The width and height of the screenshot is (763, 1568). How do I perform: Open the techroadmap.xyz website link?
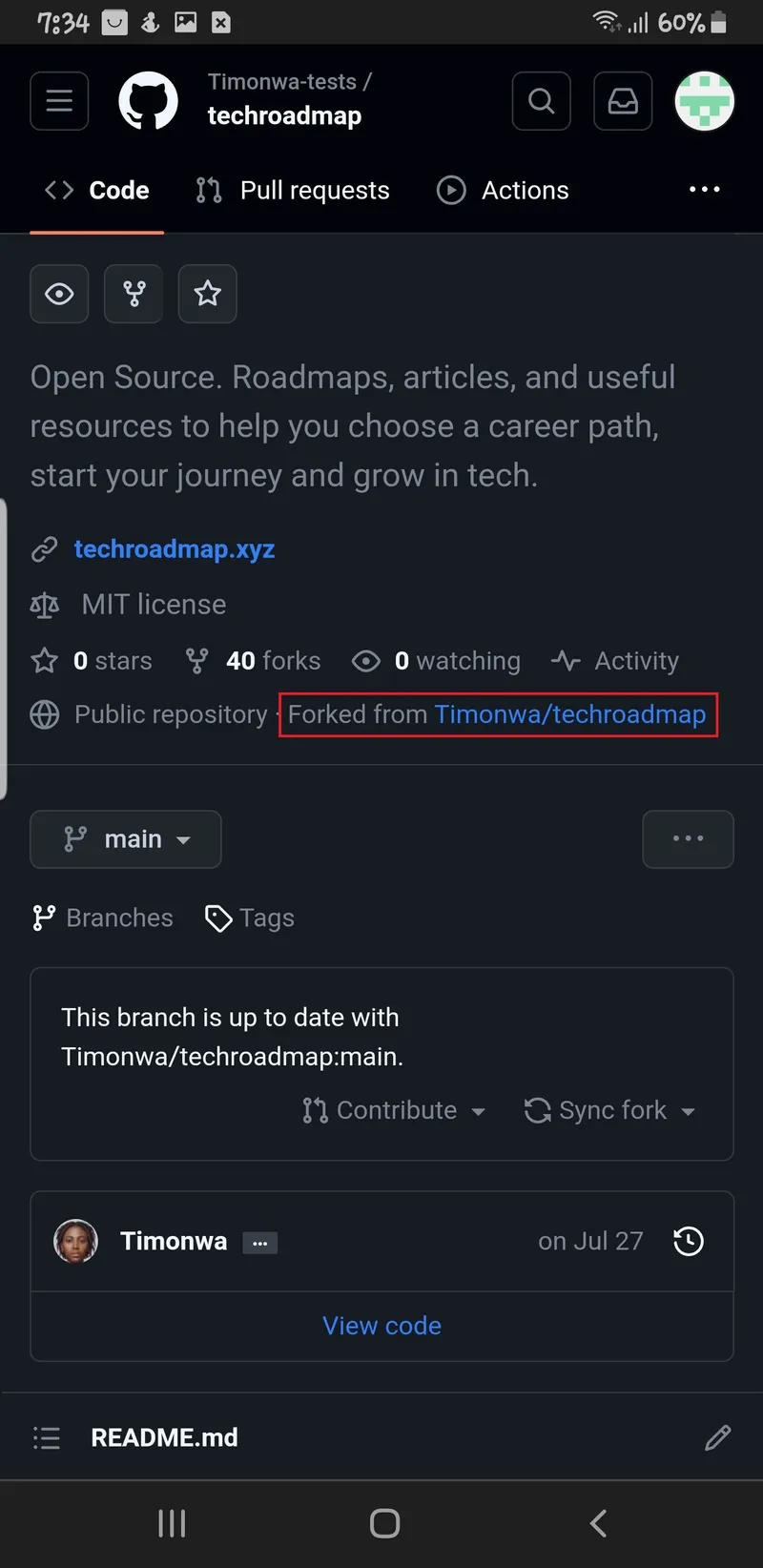tap(175, 549)
